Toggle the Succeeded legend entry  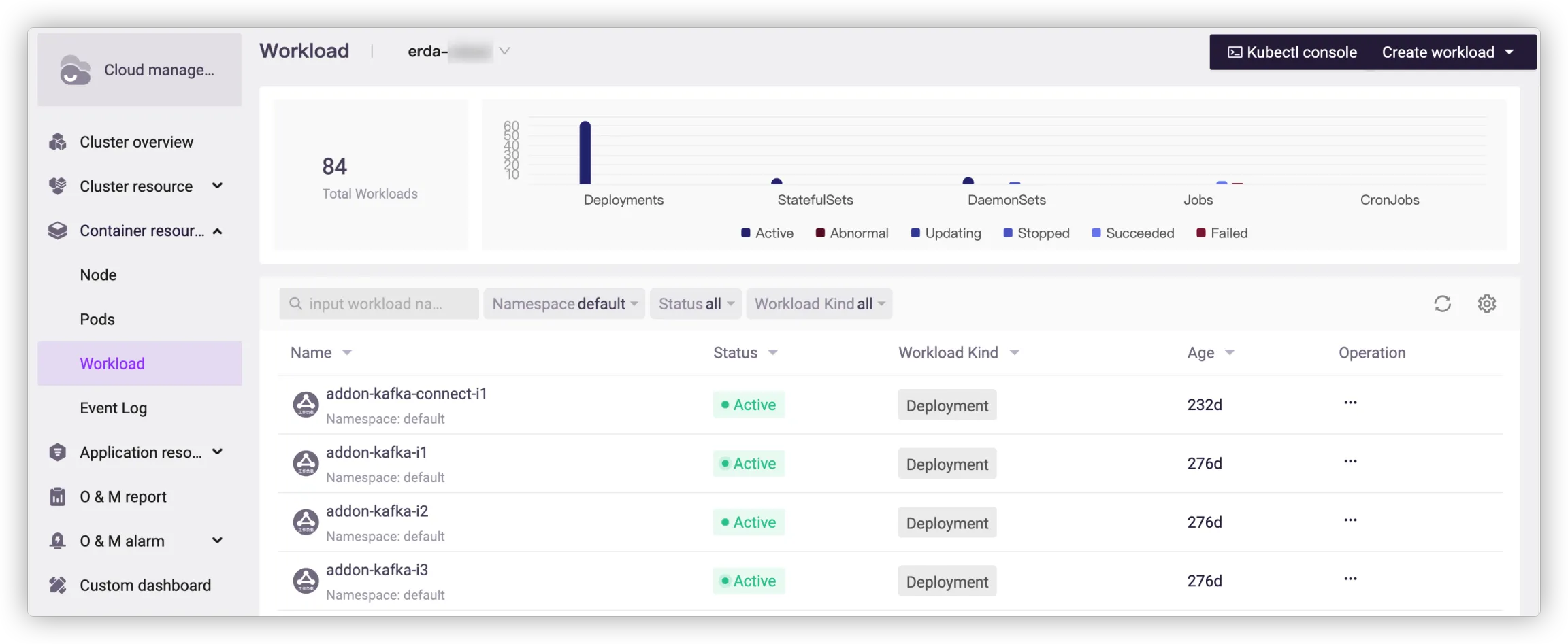[x=1132, y=233]
